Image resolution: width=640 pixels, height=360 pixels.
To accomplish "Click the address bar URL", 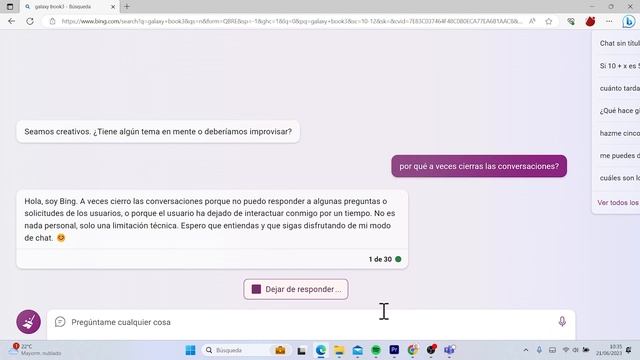I will (x=292, y=21).
